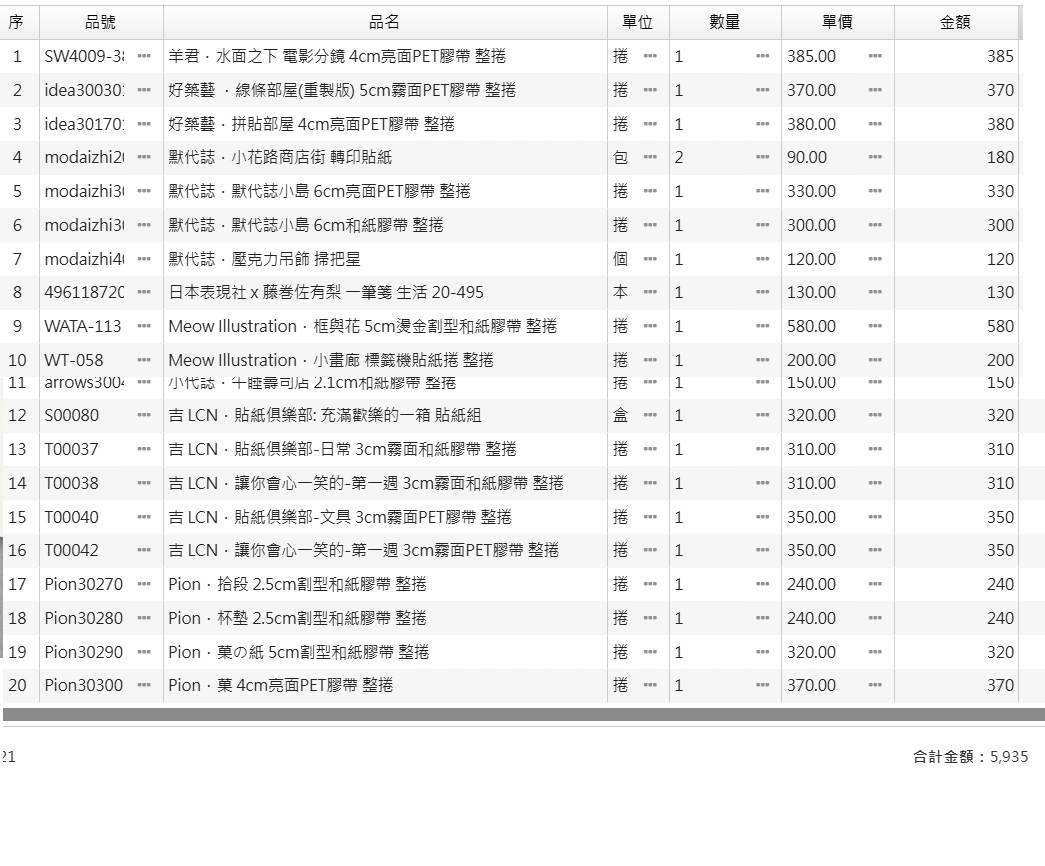
Task: Open the 單位 lookup icon for 盒 row
Action: [651, 415]
